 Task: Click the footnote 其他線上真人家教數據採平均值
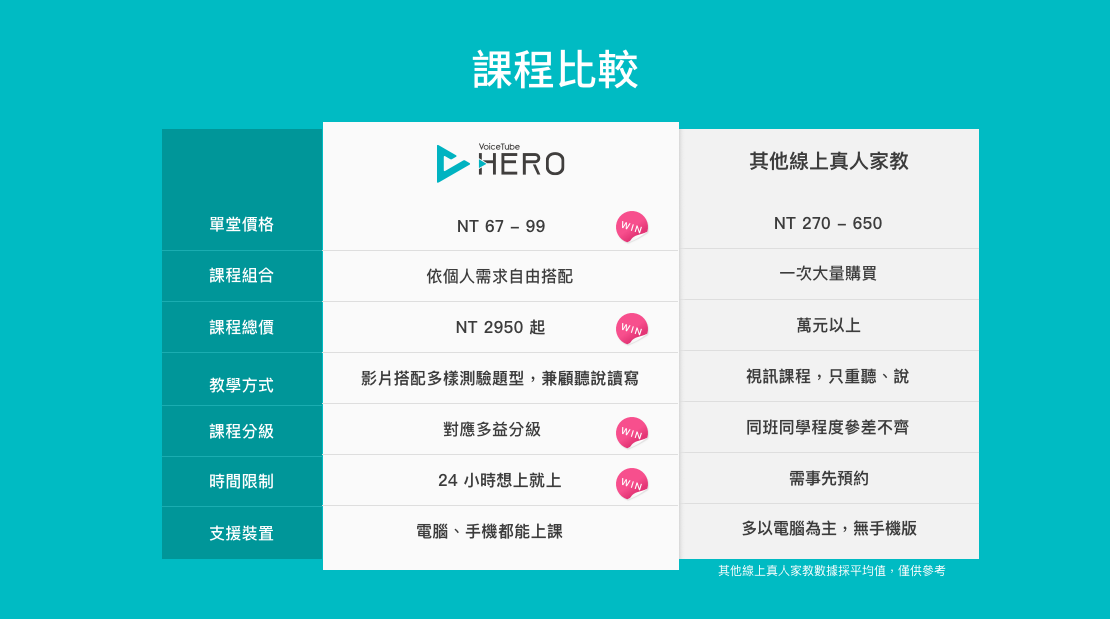[x=802, y=571]
